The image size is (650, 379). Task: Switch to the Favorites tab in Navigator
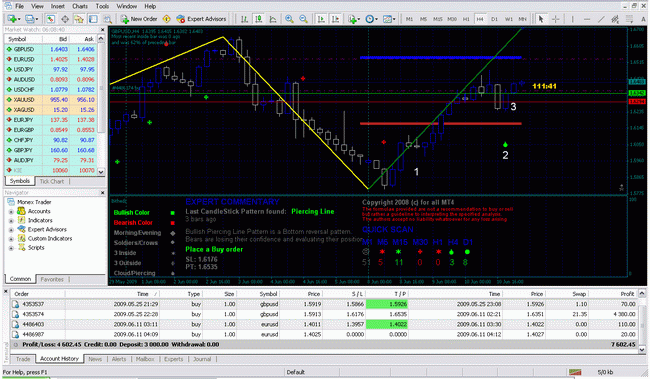point(52,279)
